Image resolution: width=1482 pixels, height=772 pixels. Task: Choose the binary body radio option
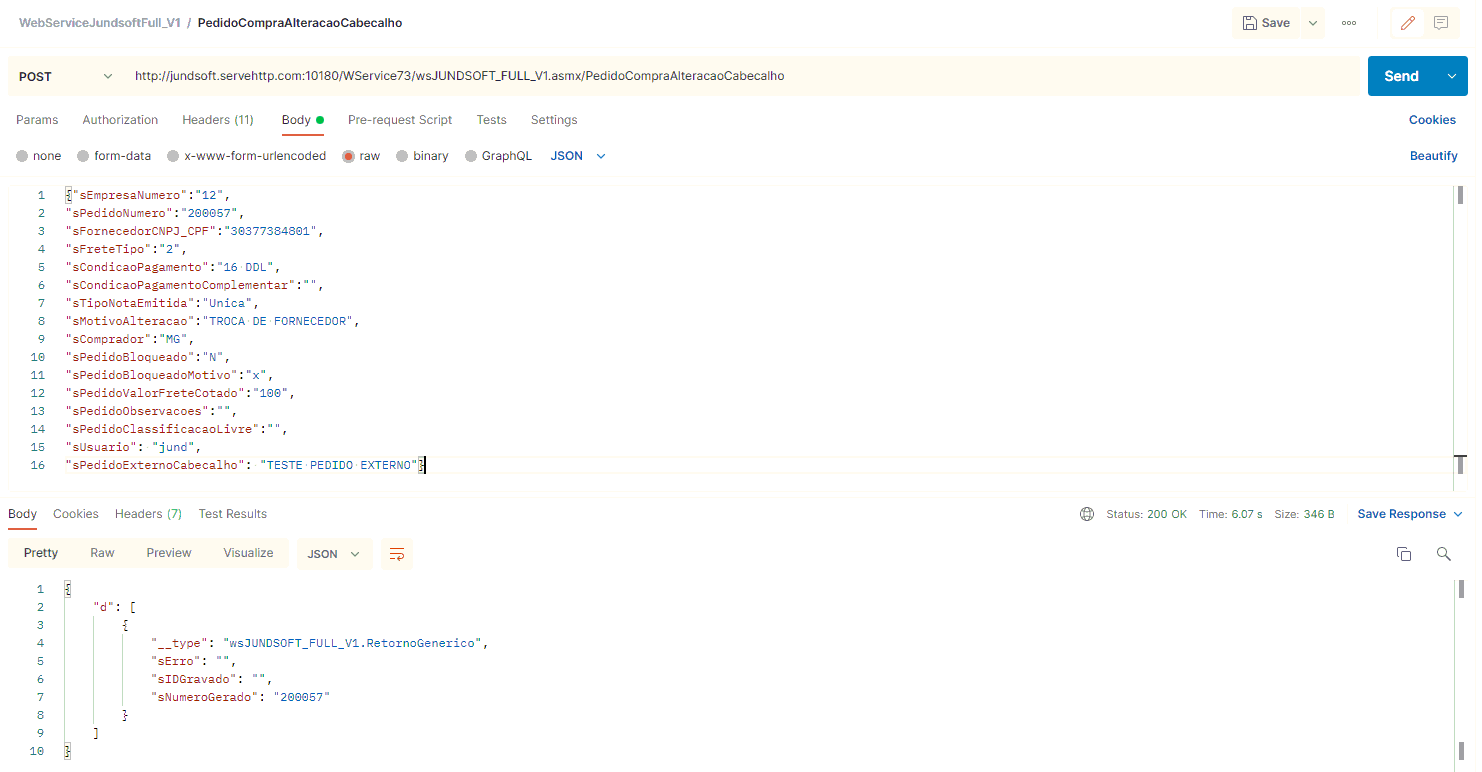[x=402, y=156]
